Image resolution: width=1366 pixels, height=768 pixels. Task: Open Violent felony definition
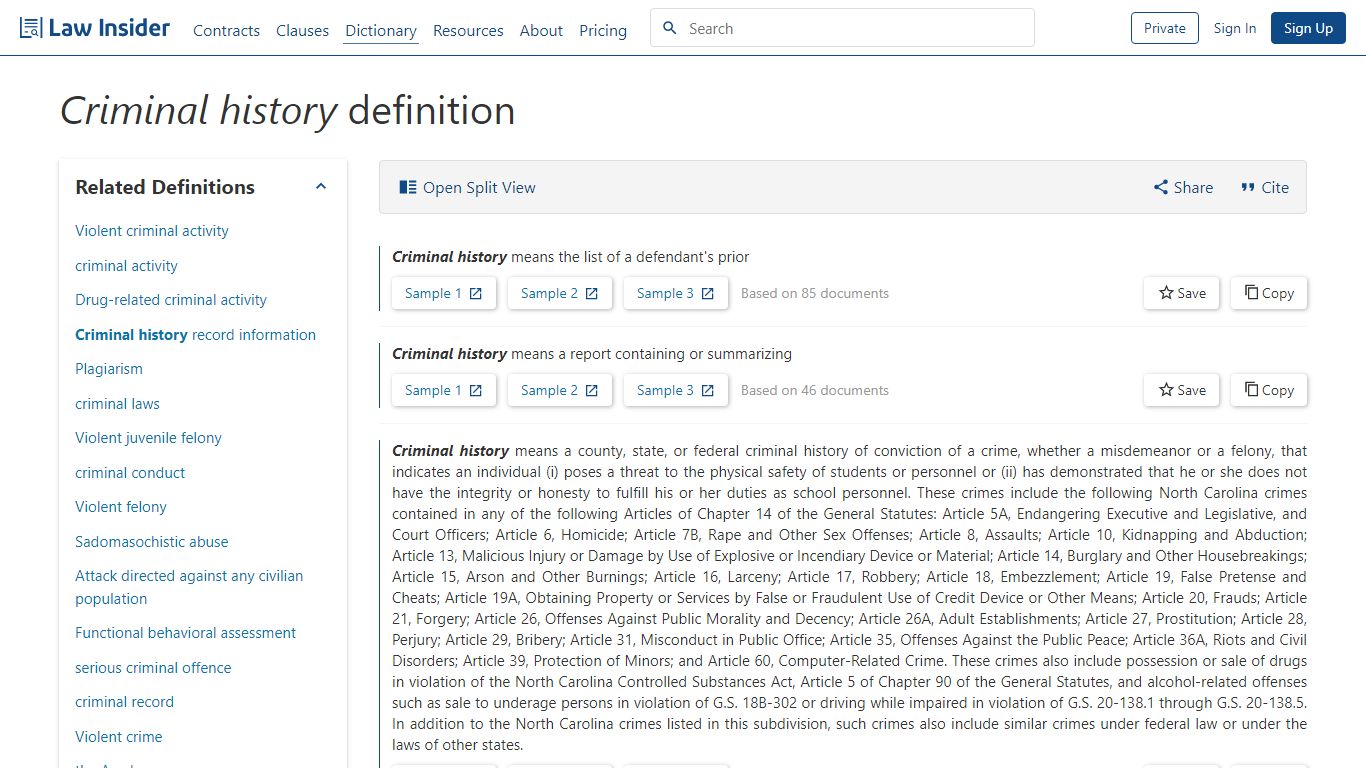point(121,507)
